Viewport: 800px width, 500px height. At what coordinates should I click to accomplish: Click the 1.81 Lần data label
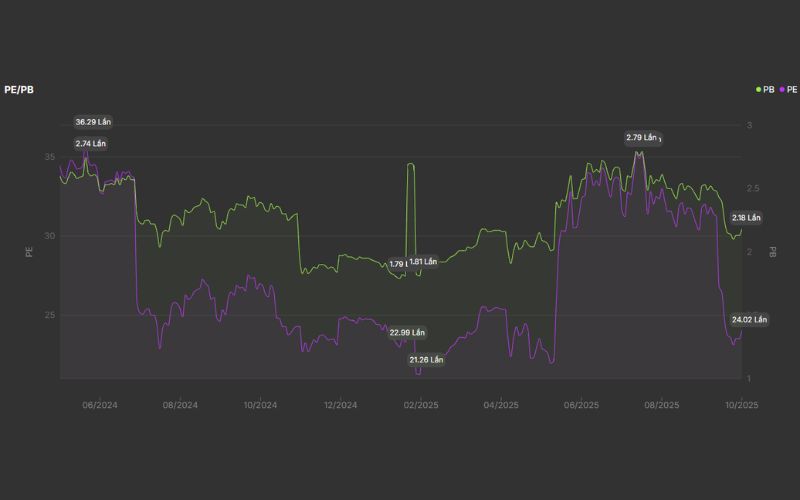(424, 262)
